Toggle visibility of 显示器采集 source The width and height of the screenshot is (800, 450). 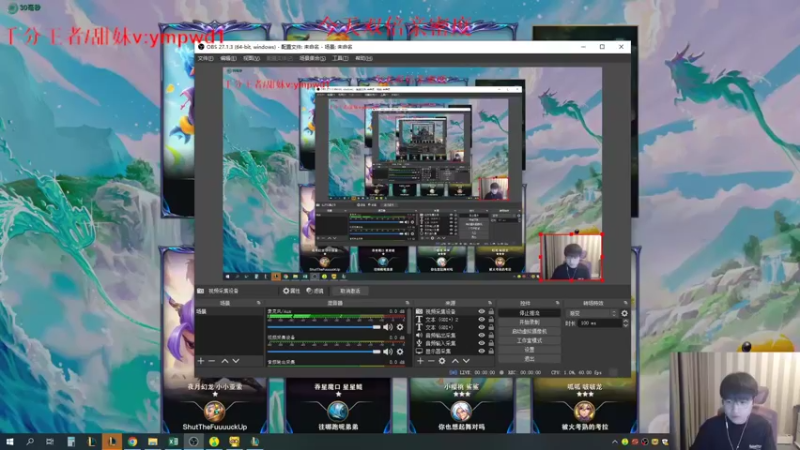[481, 351]
